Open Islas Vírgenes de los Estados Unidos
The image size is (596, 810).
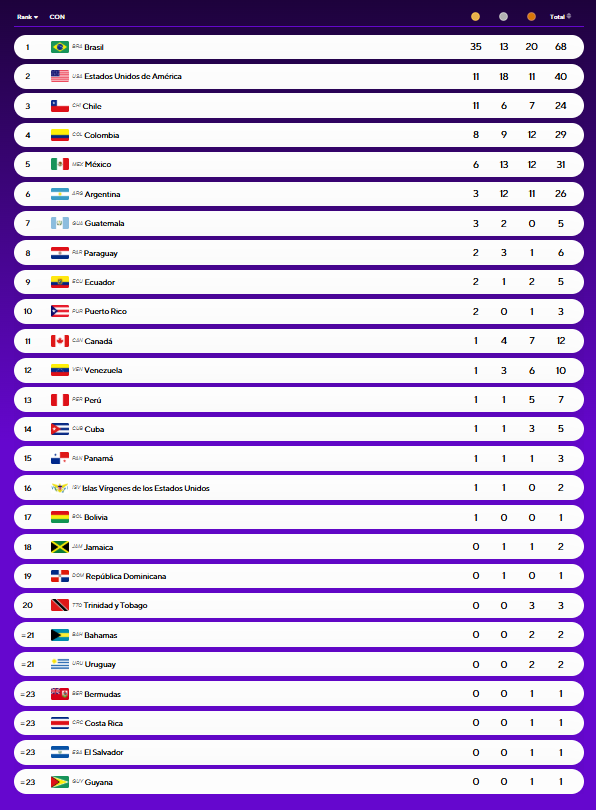146,488
